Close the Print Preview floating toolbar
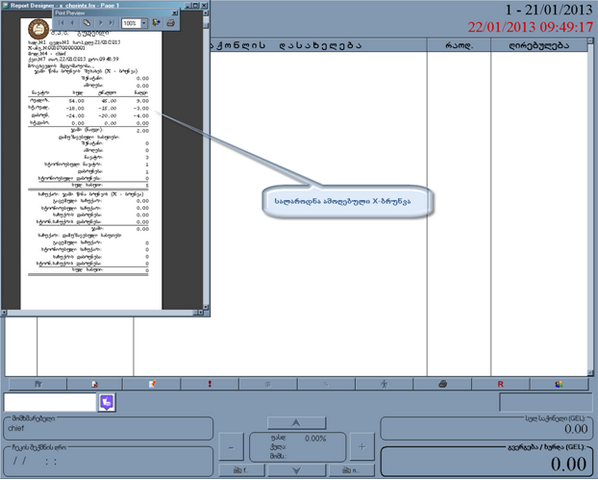This screenshot has height=480, width=598. coord(174,13)
